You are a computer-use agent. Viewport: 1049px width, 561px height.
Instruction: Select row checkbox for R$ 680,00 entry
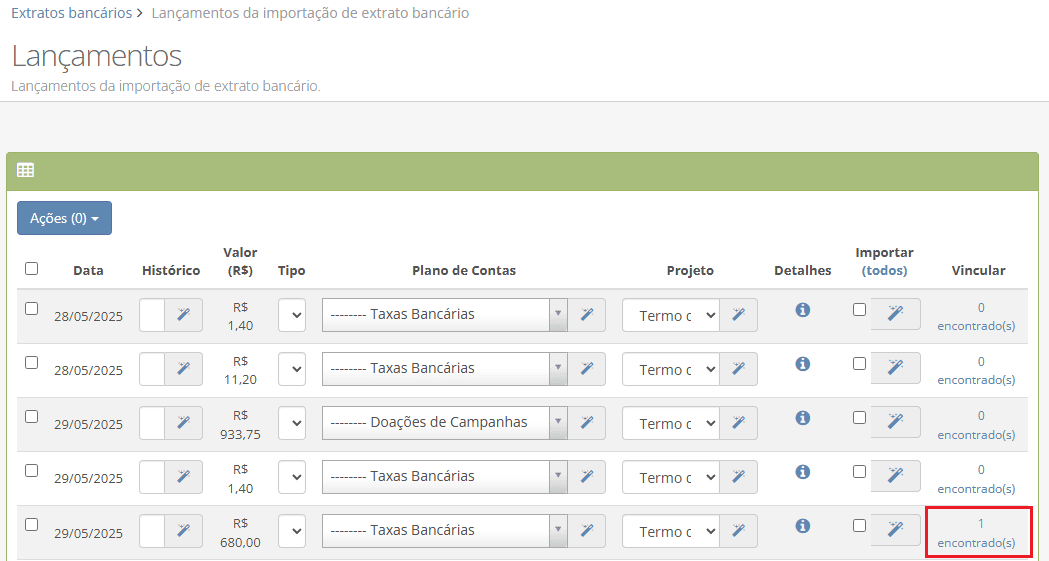tap(31, 525)
